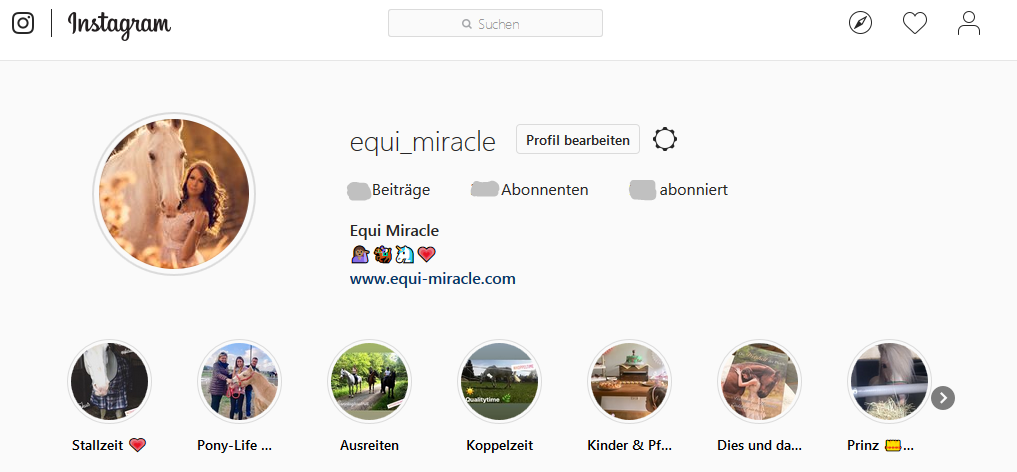The width and height of the screenshot is (1017, 472).
Task: Open the www.equi-miracle.com link
Action: pyautogui.click(x=433, y=279)
